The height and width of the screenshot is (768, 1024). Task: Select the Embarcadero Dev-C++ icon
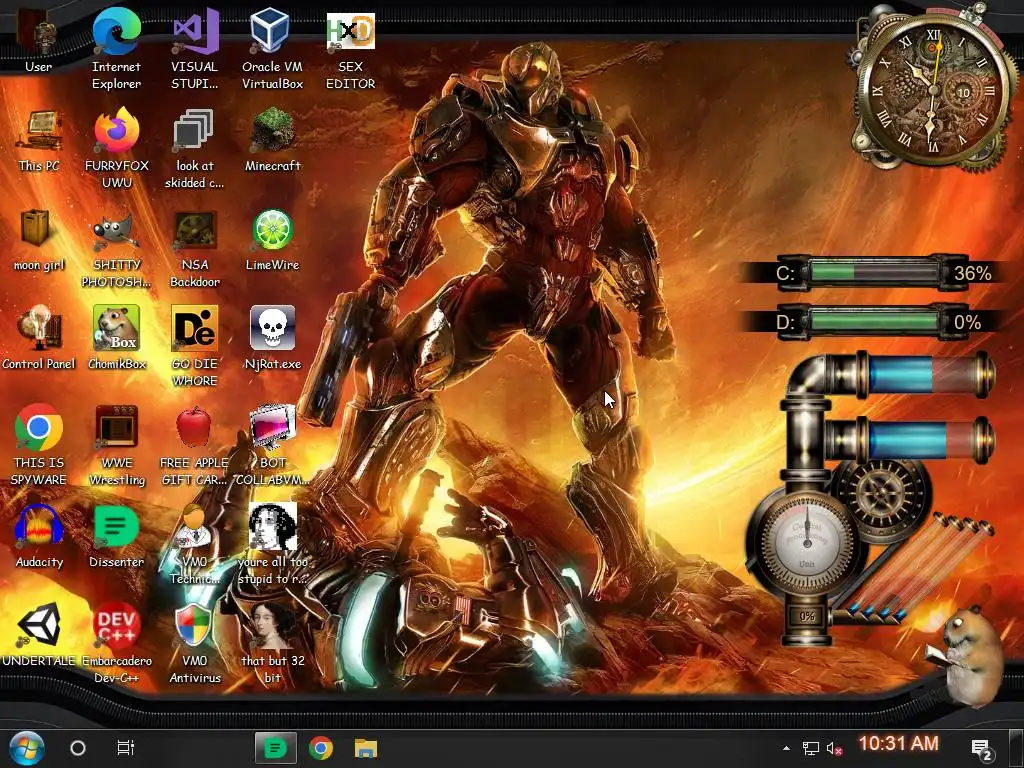pos(116,643)
